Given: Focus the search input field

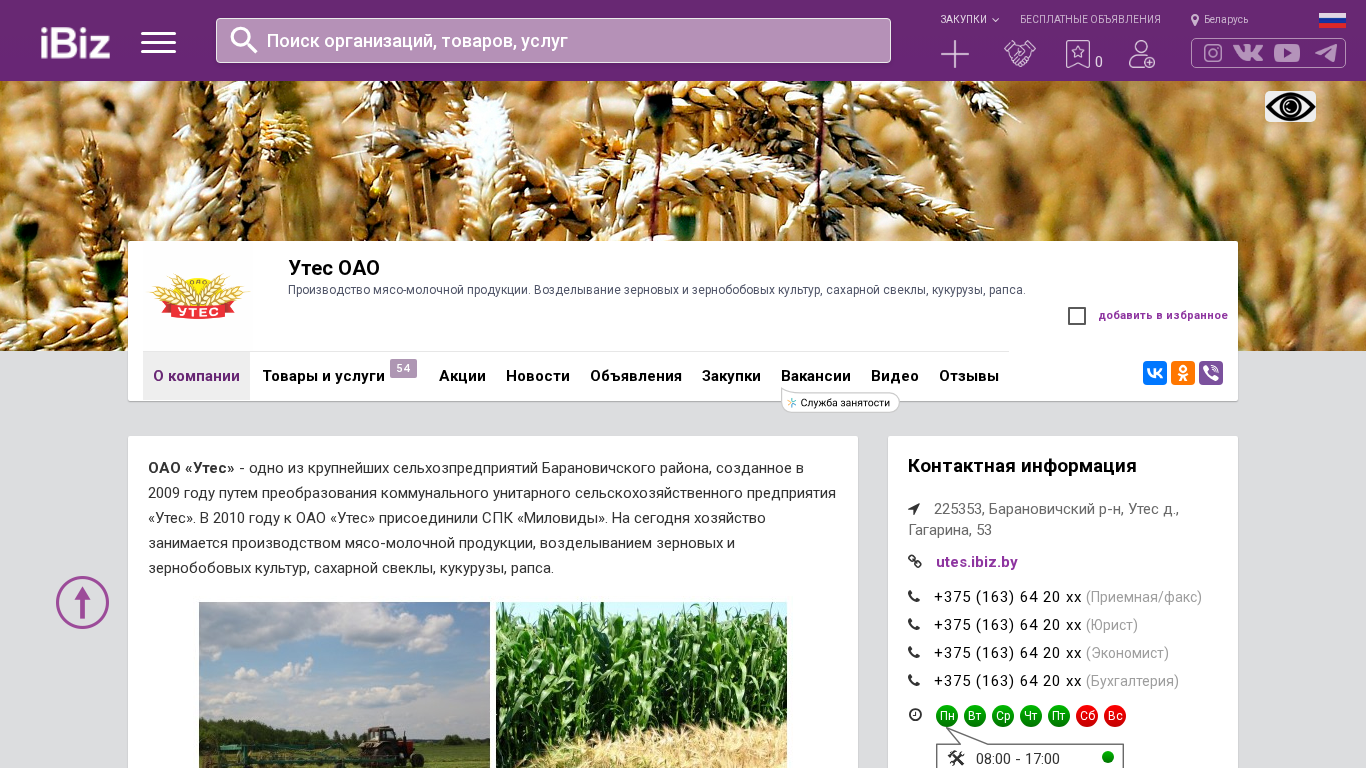Looking at the screenshot, I should point(553,41).
